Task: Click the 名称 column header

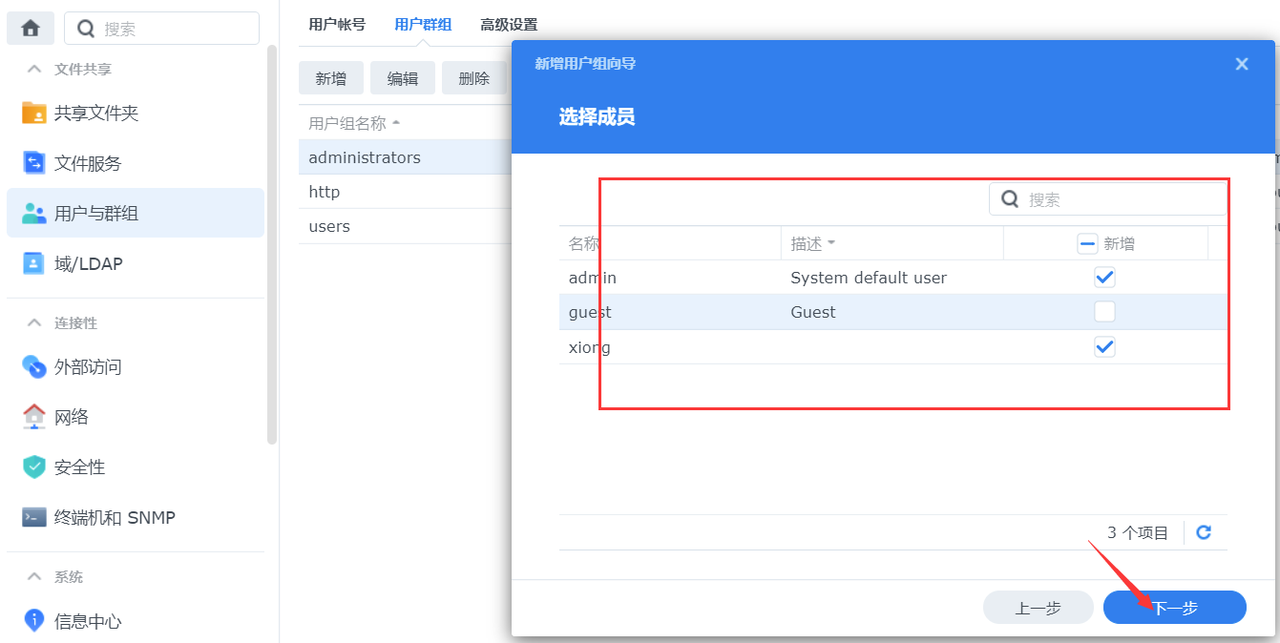Action: tap(670, 243)
